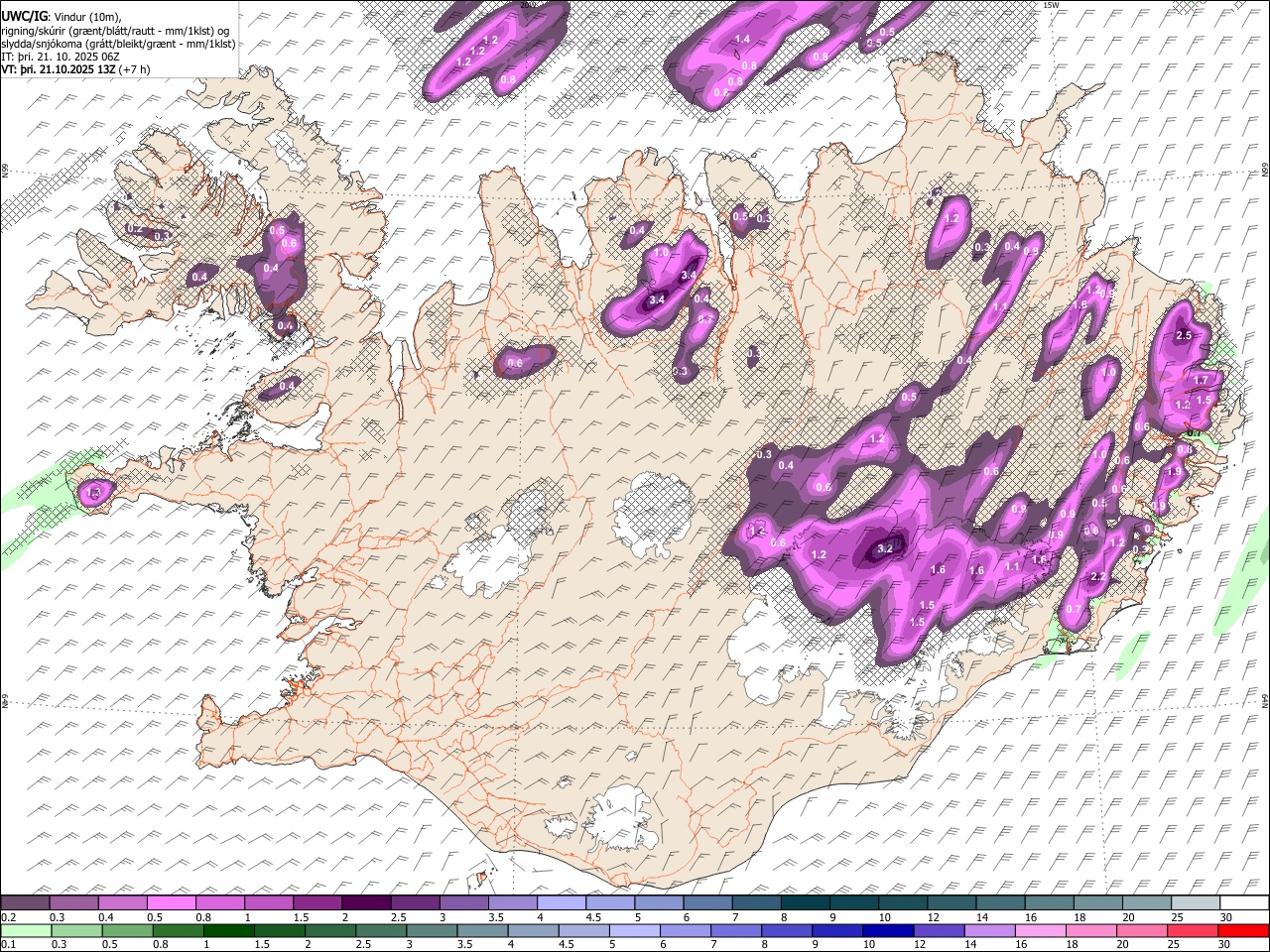Pick lower legend red swatch at 30
The height and width of the screenshot is (952, 1270).
(1244, 930)
